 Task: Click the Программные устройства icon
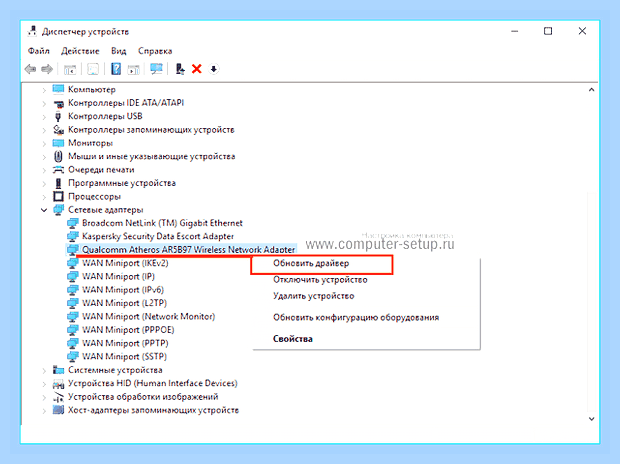(58, 183)
